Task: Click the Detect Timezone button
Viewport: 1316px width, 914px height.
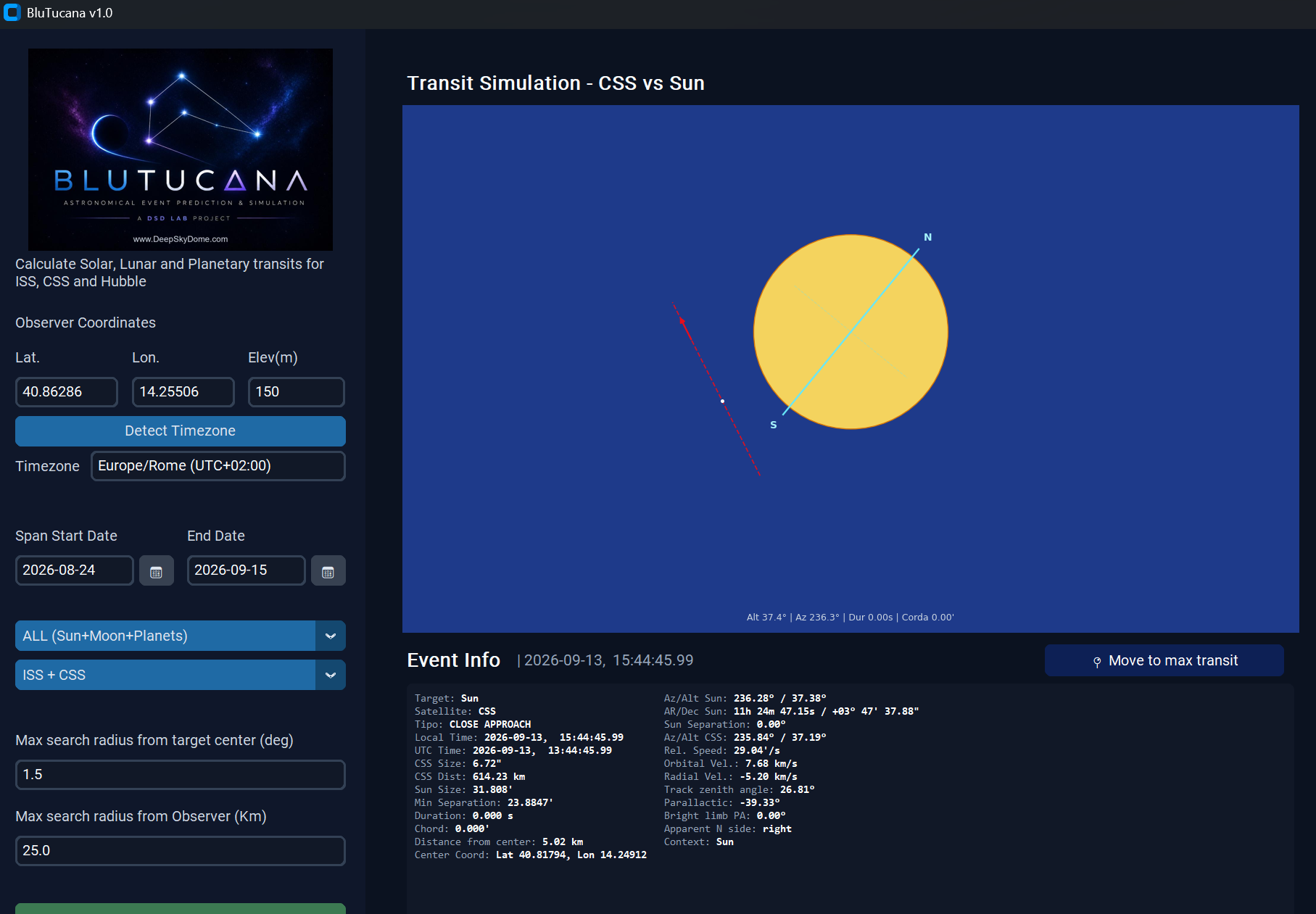Action: [181, 431]
